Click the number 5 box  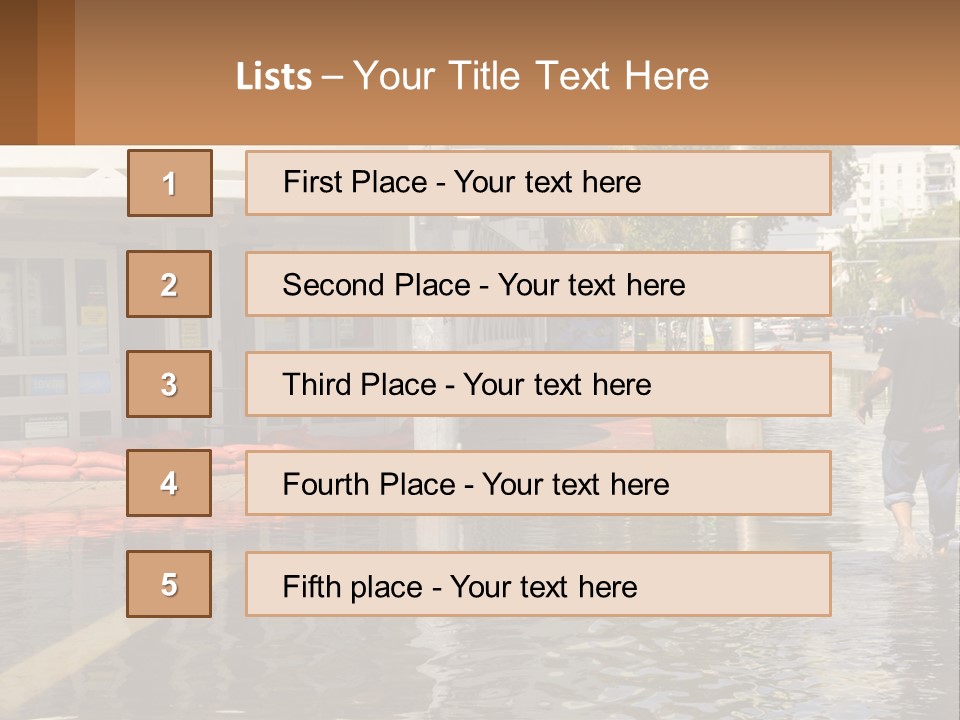[169, 584]
